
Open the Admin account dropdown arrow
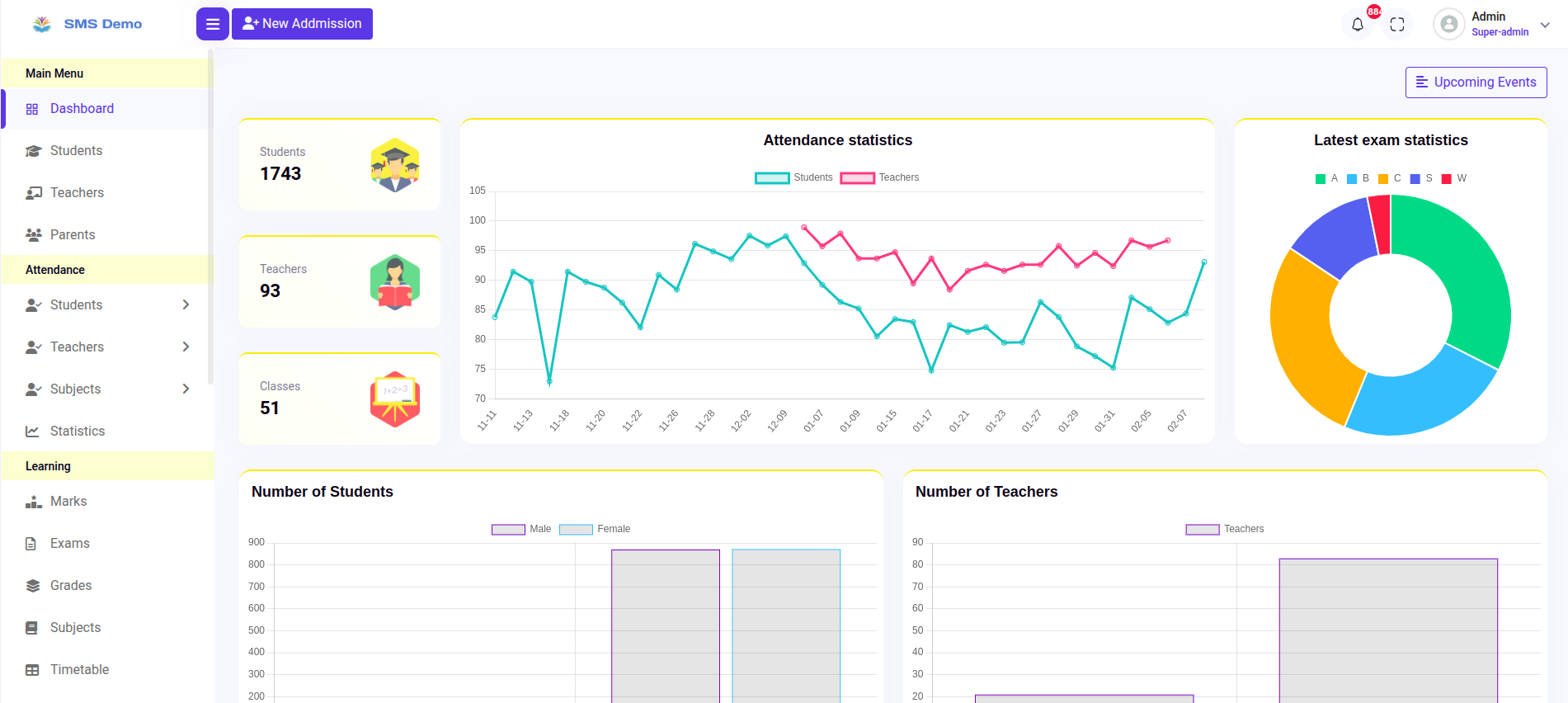point(1545,25)
